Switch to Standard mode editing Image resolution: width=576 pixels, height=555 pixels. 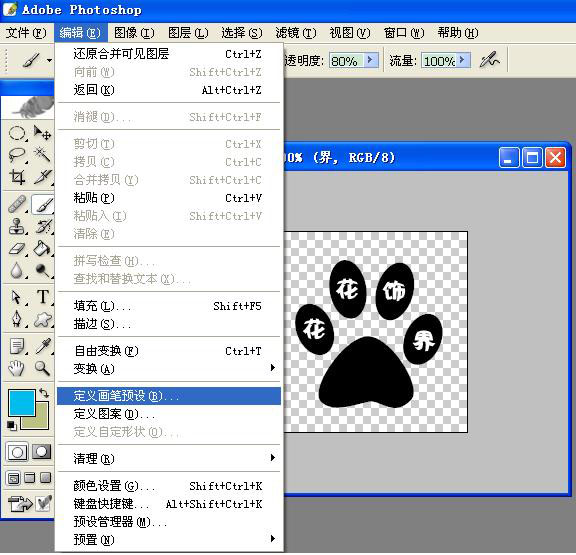17,452
